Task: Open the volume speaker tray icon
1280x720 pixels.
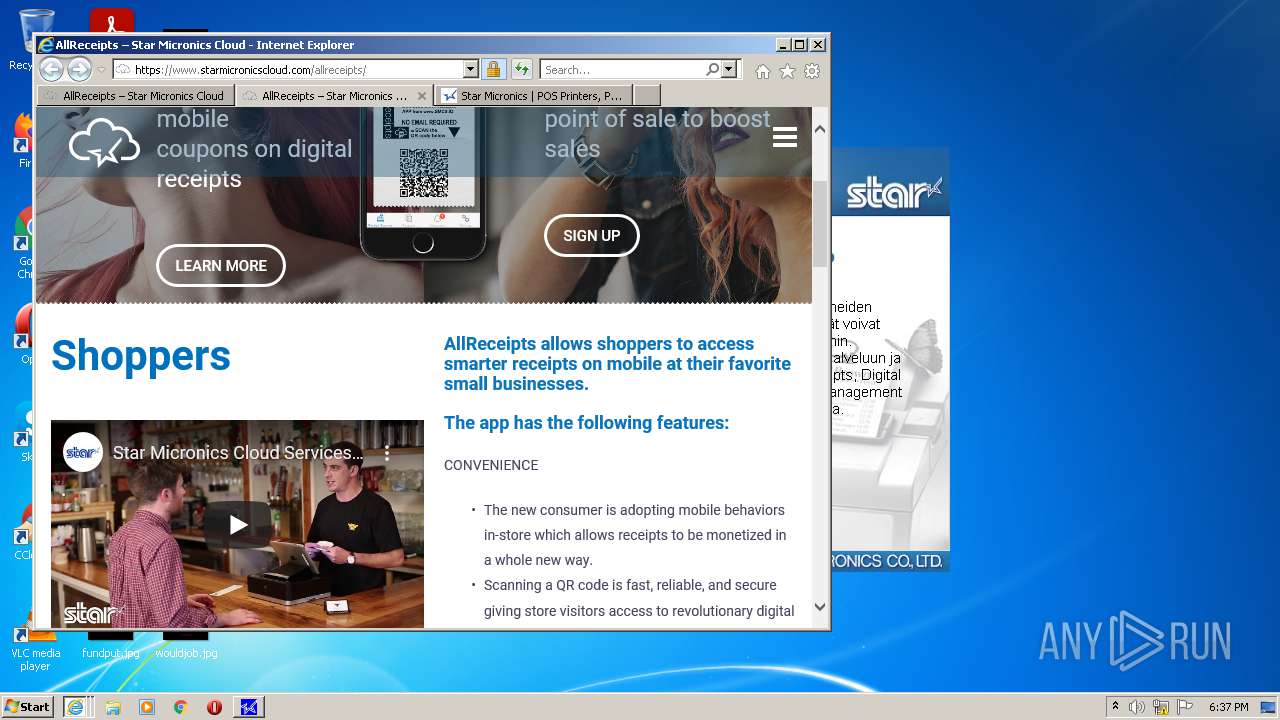Action: [x=1137, y=707]
